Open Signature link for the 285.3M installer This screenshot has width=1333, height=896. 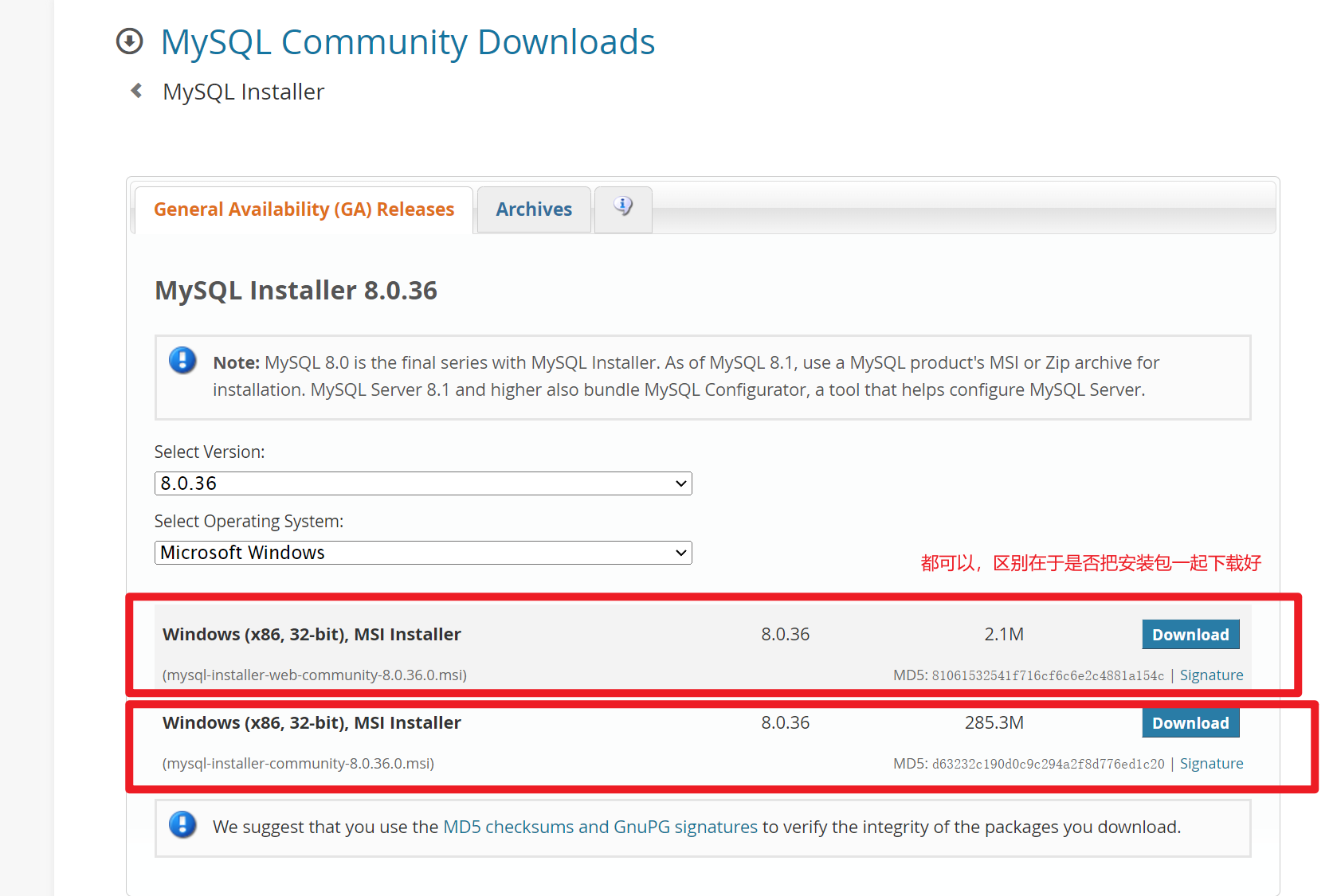point(1211,764)
